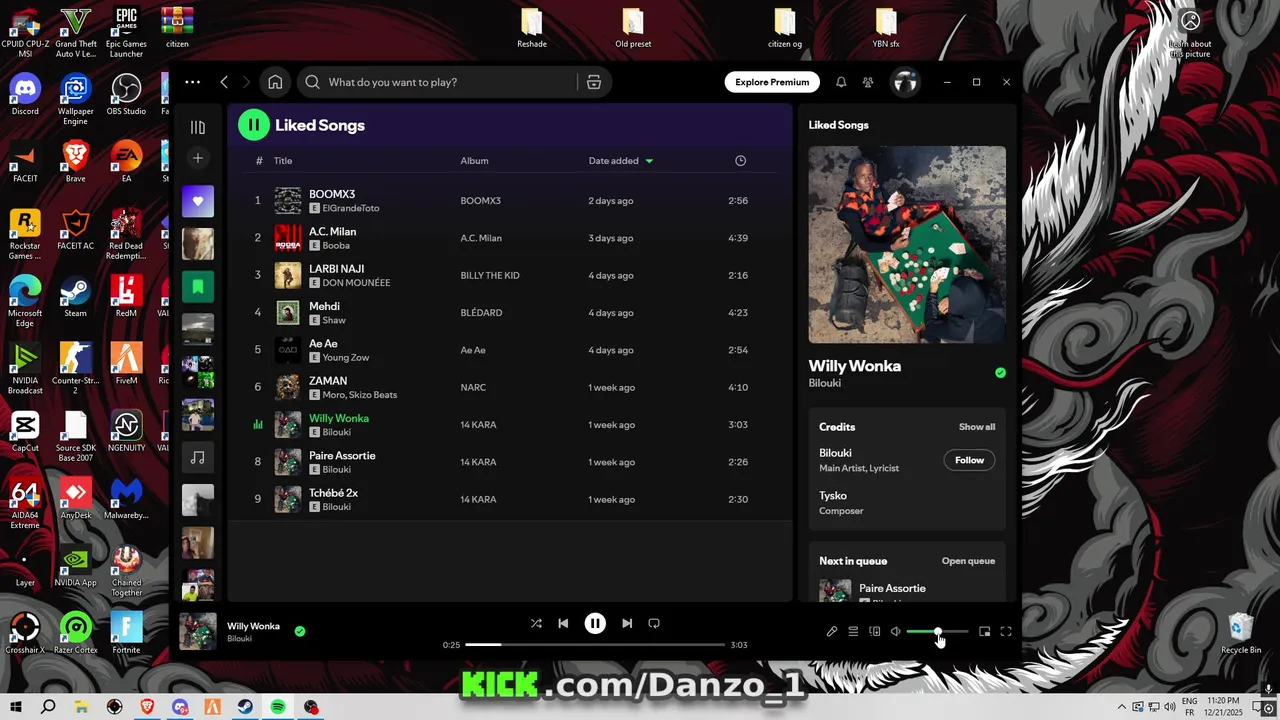Open artist link Shaw under Mehdi
The width and height of the screenshot is (1280, 720).
click(x=334, y=321)
